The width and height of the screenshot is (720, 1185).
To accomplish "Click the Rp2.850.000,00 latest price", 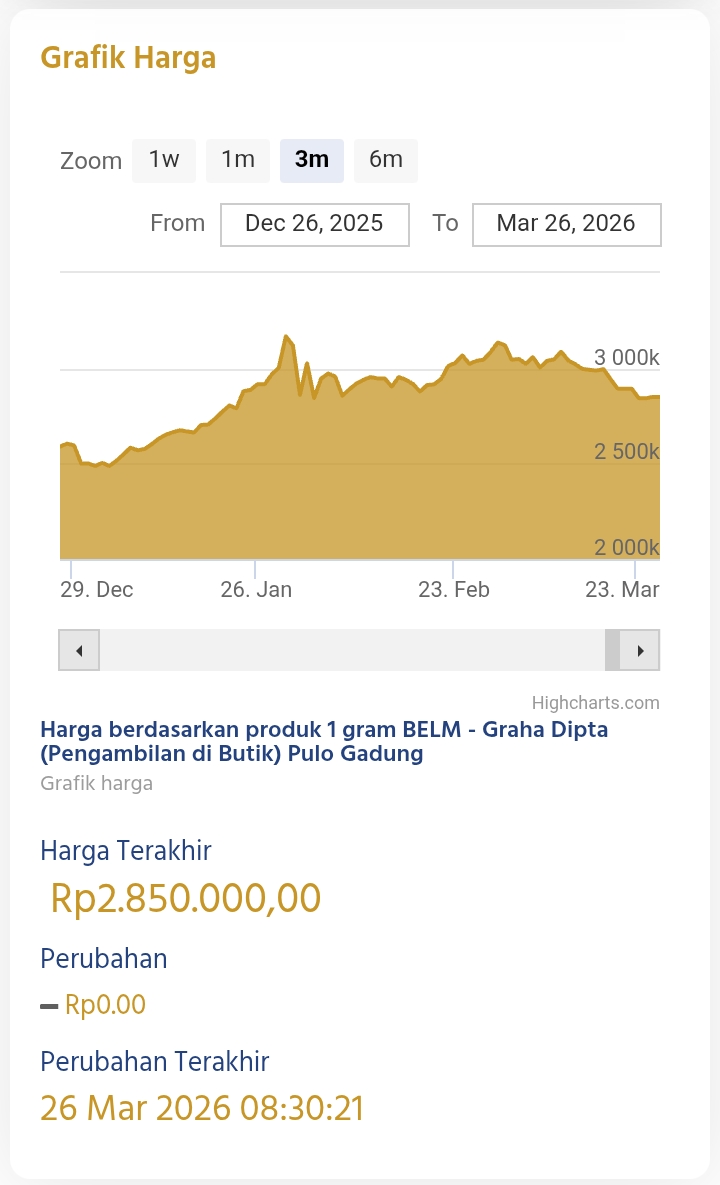I will point(186,898).
